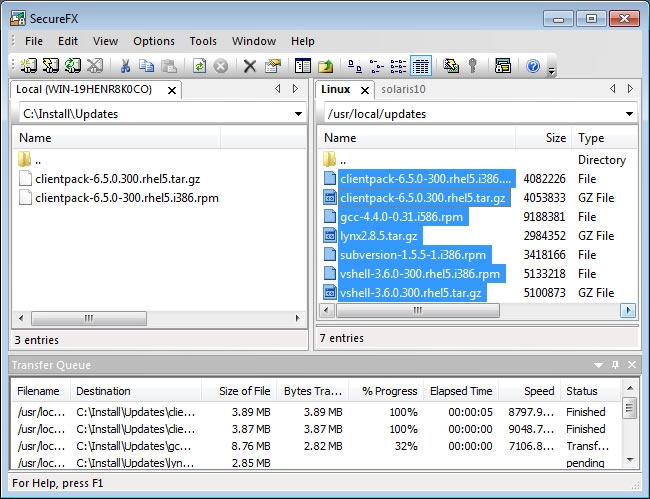The height and width of the screenshot is (499, 650).
Task: Click the Properties toolbar icon
Action: coord(273,65)
